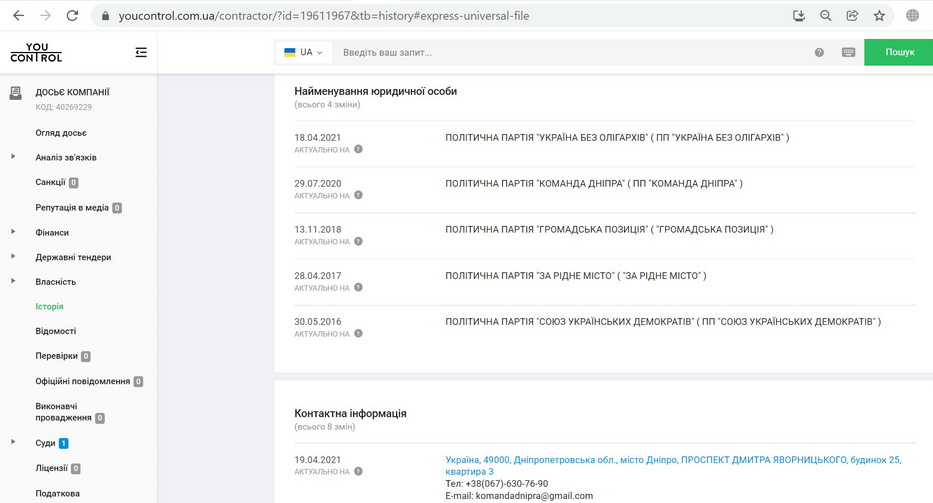The height and width of the screenshot is (503, 933).
Task: Open the search help question icon
Action: (x=819, y=52)
